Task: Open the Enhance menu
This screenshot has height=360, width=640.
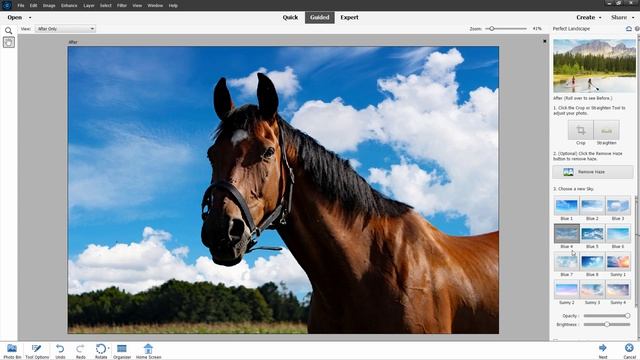Action: click(69, 6)
